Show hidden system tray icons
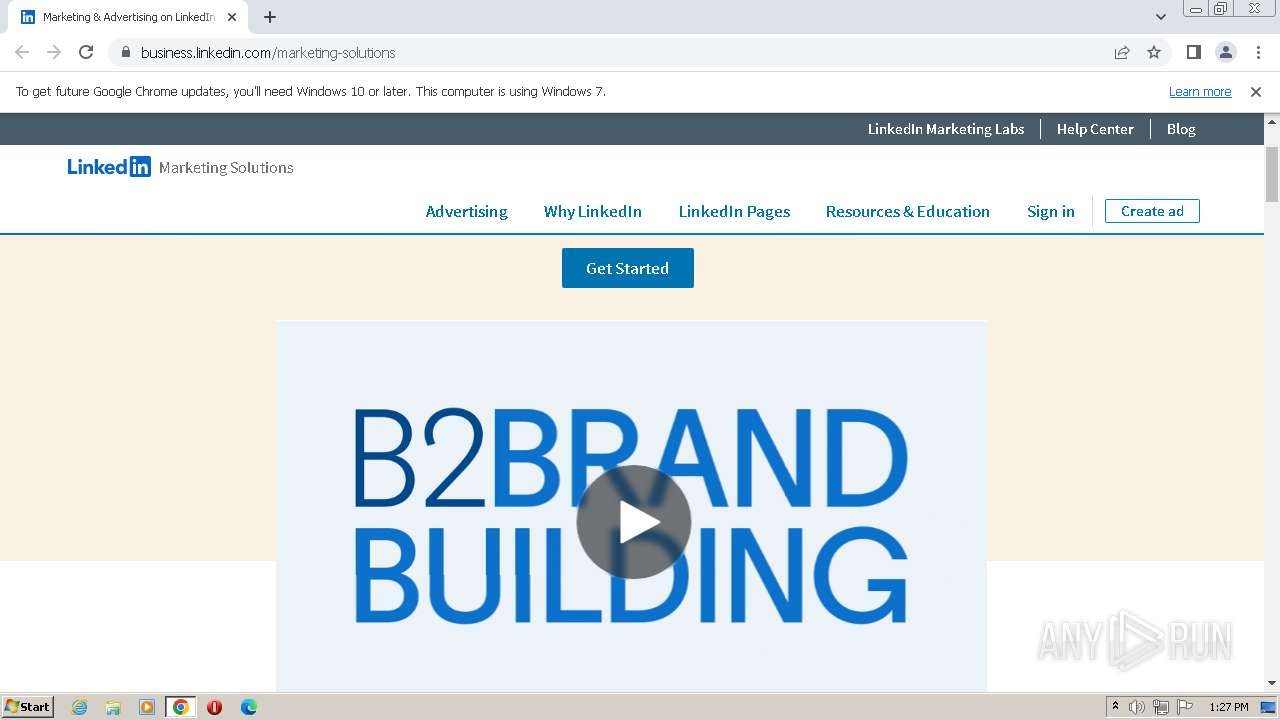Screen dimensions: 1280x720 click(1115, 707)
